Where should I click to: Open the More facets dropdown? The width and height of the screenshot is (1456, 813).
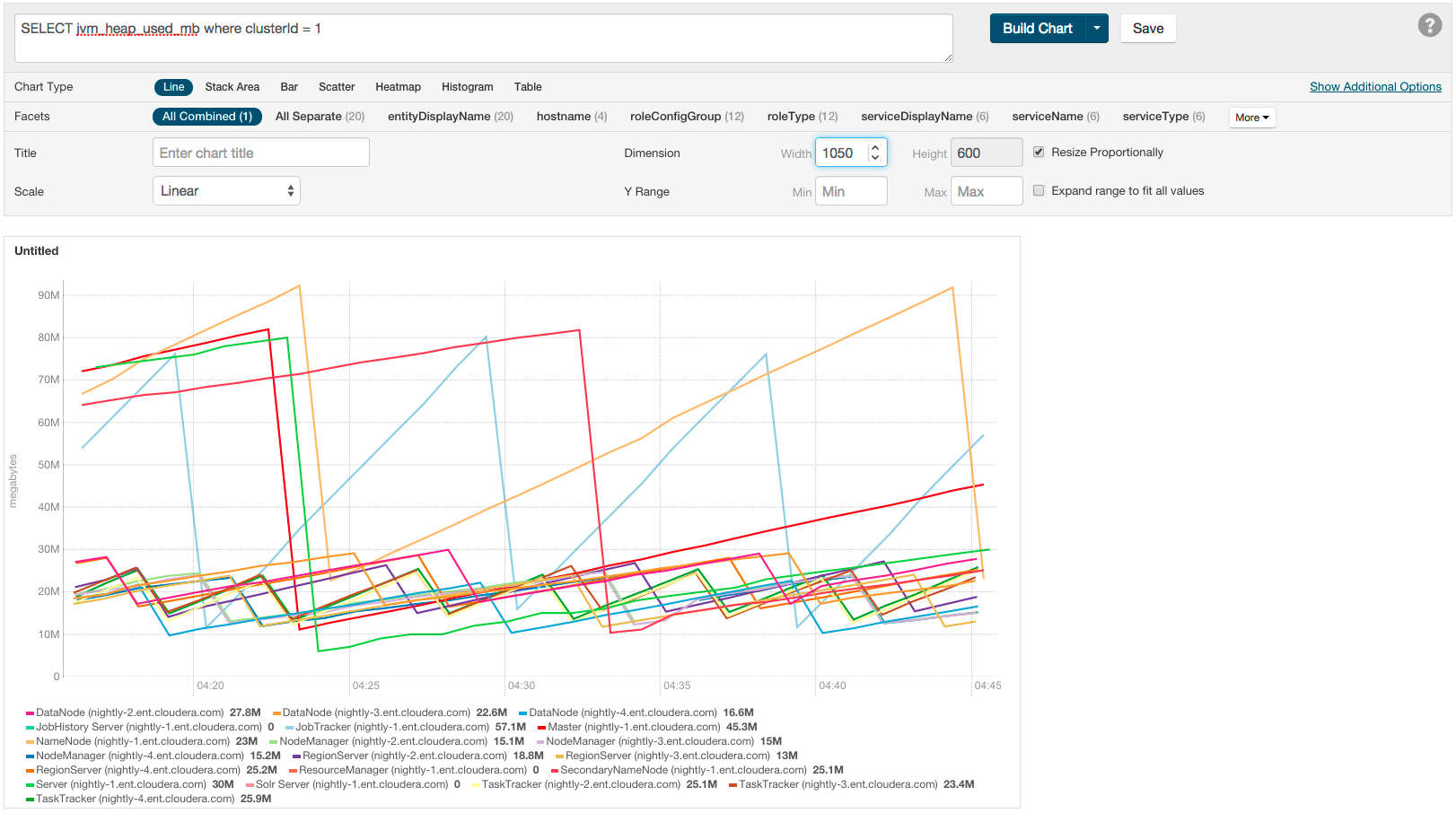(1251, 117)
